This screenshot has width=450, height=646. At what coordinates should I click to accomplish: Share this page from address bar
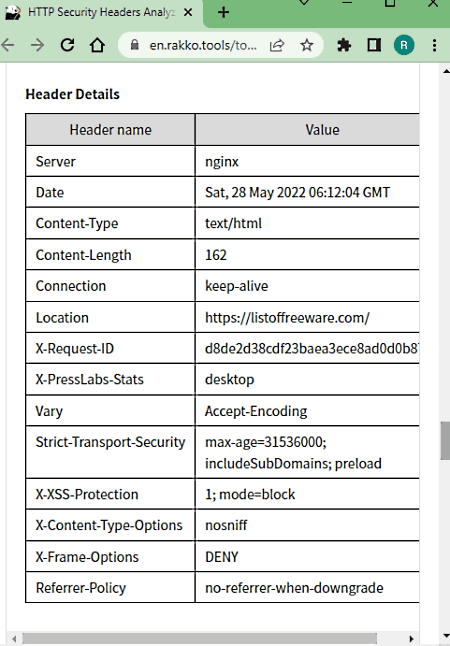point(277,45)
